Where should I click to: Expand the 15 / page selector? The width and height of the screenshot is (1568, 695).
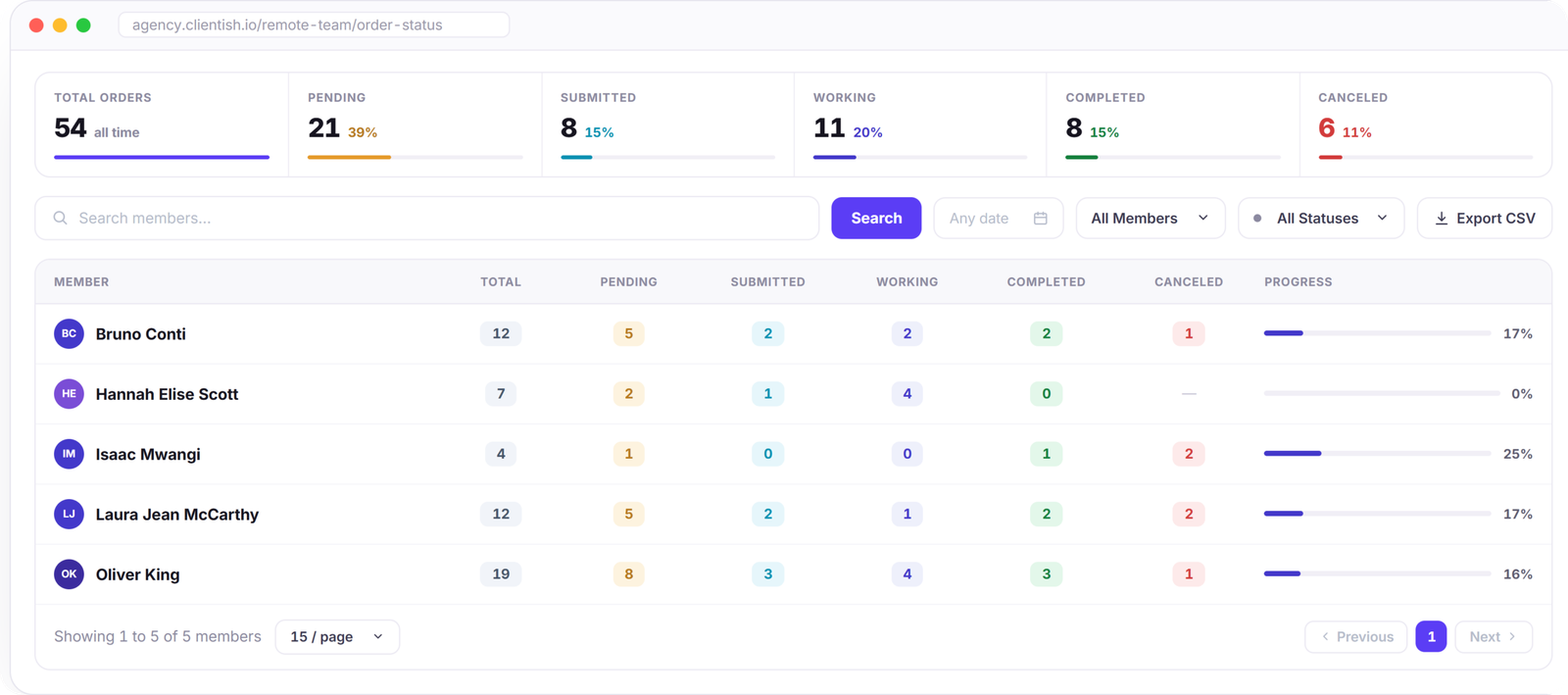click(337, 637)
